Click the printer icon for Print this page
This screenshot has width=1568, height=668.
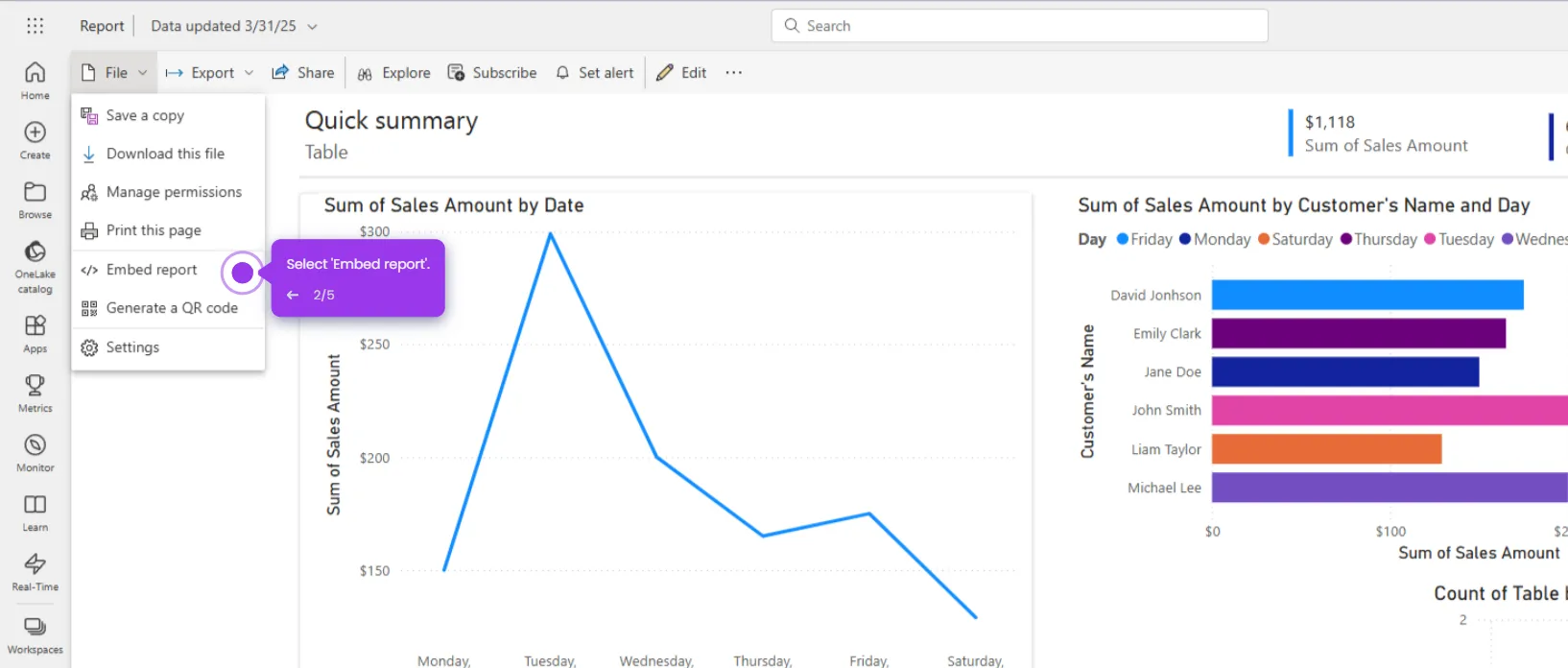(x=89, y=231)
